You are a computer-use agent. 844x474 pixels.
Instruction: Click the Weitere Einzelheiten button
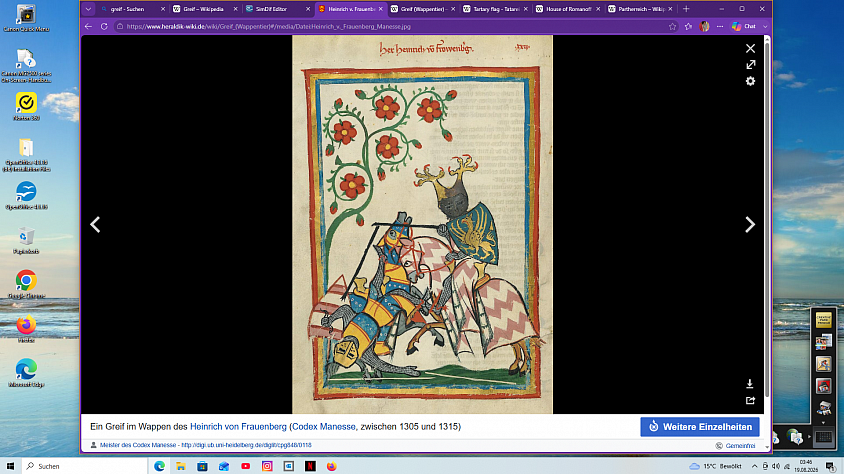700,427
